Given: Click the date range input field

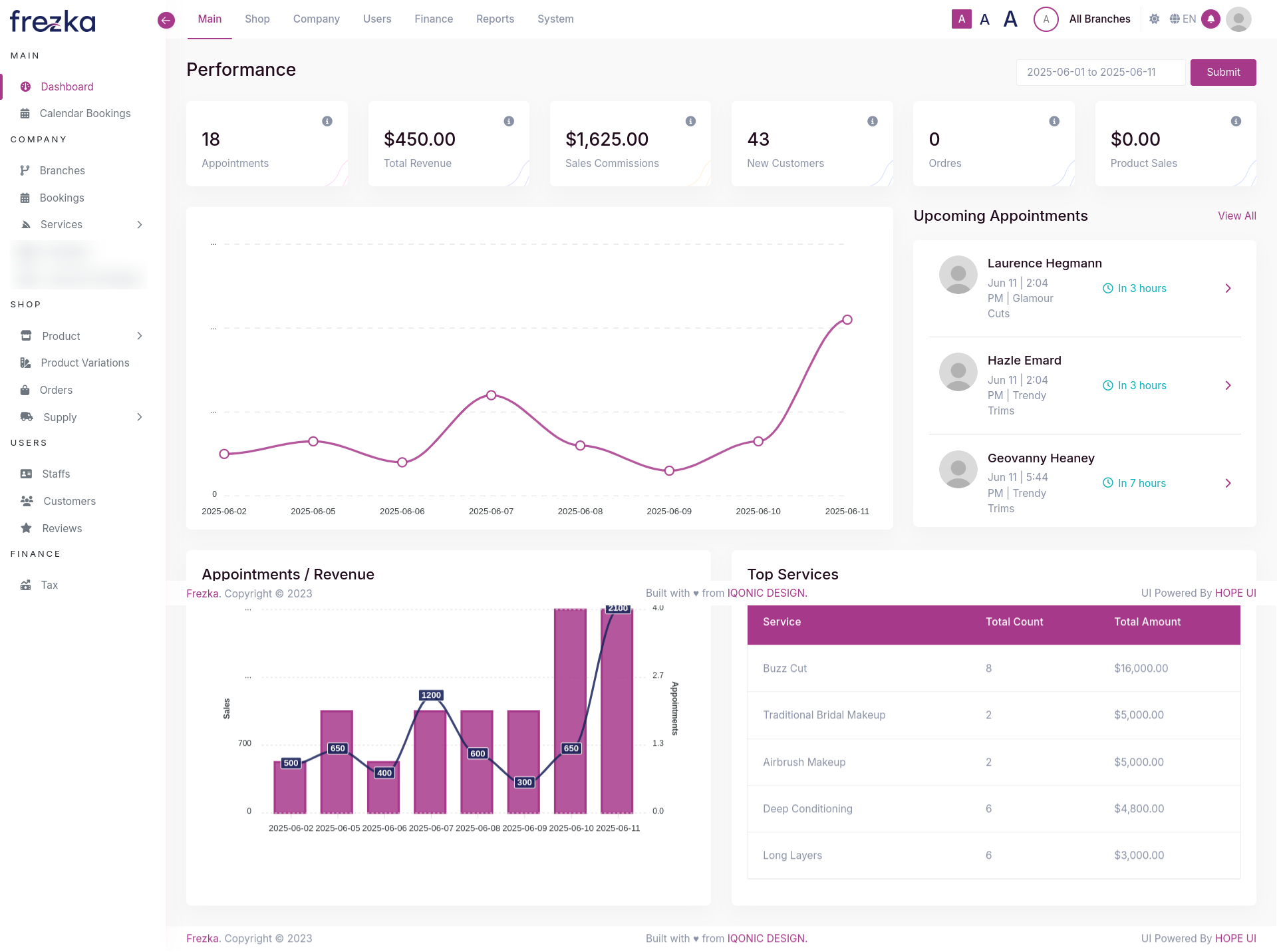Looking at the screenshot, I should click(1100, 73).
